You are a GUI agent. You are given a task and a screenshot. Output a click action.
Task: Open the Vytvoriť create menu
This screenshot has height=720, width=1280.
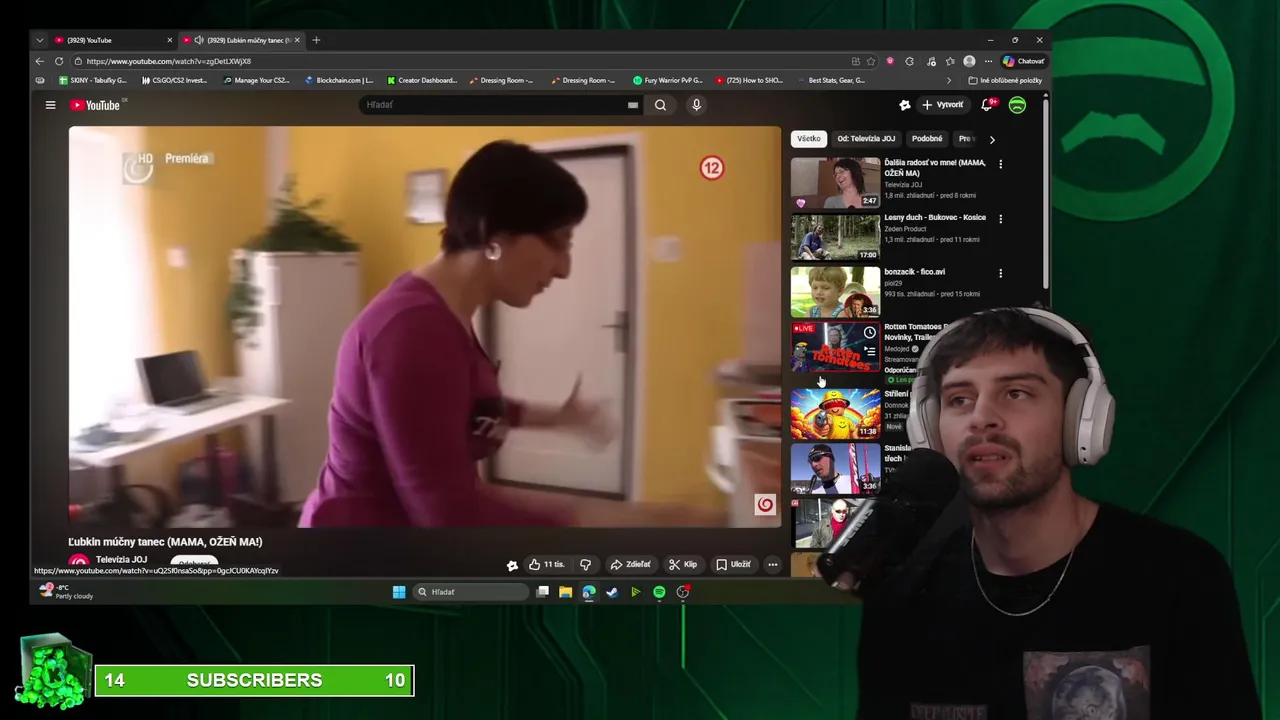943,105
